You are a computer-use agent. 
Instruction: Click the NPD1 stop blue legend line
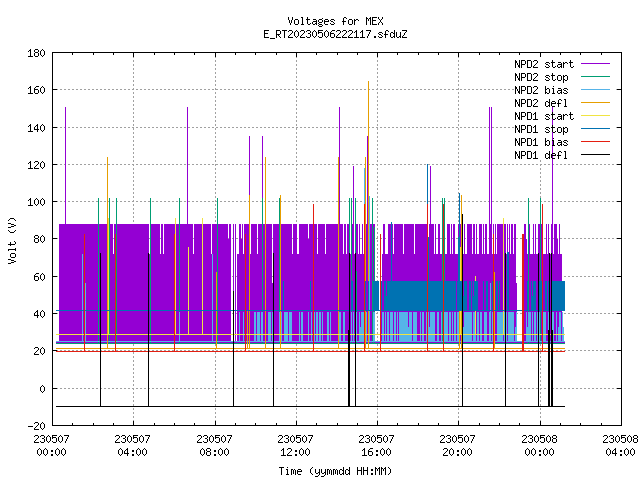(x=595, y=129)
